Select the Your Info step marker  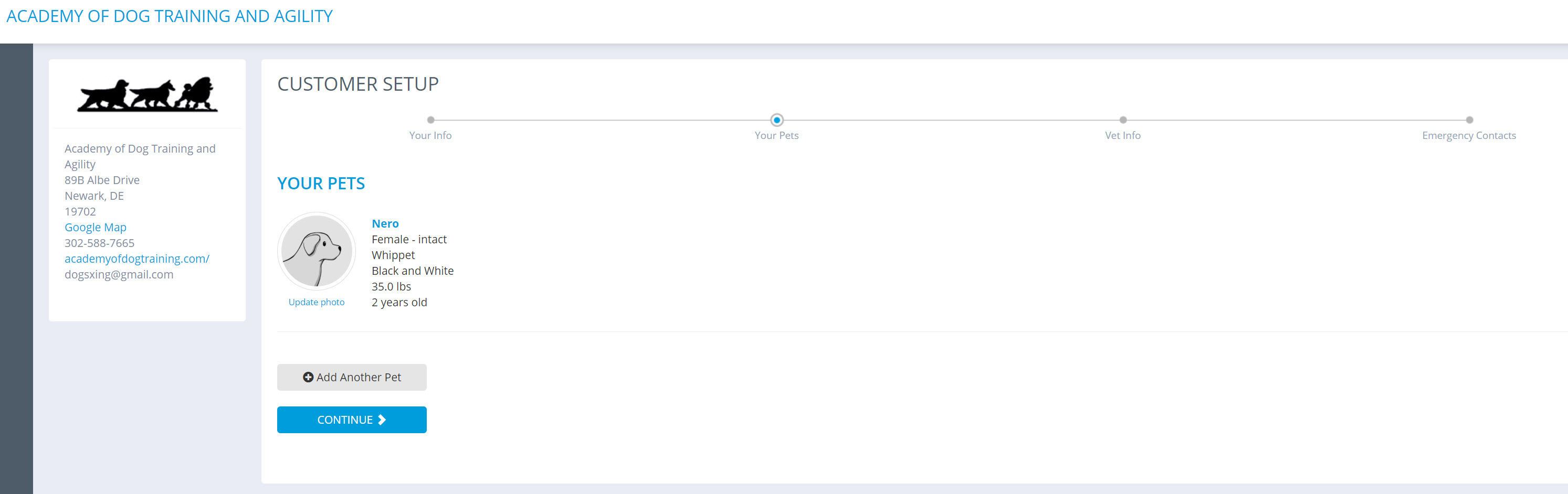tap(430, 120)
